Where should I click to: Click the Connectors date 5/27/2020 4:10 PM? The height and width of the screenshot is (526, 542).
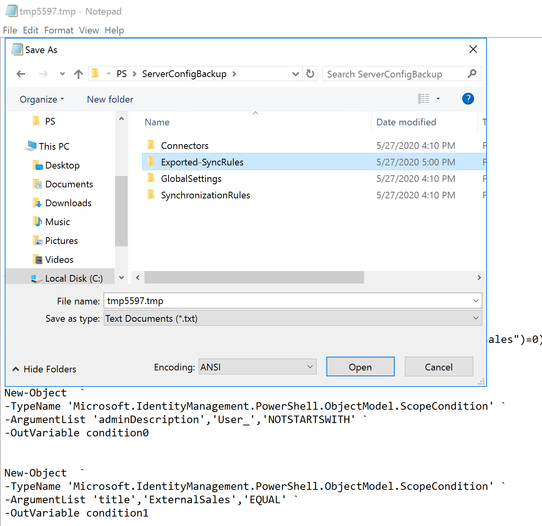click(415, 145)
